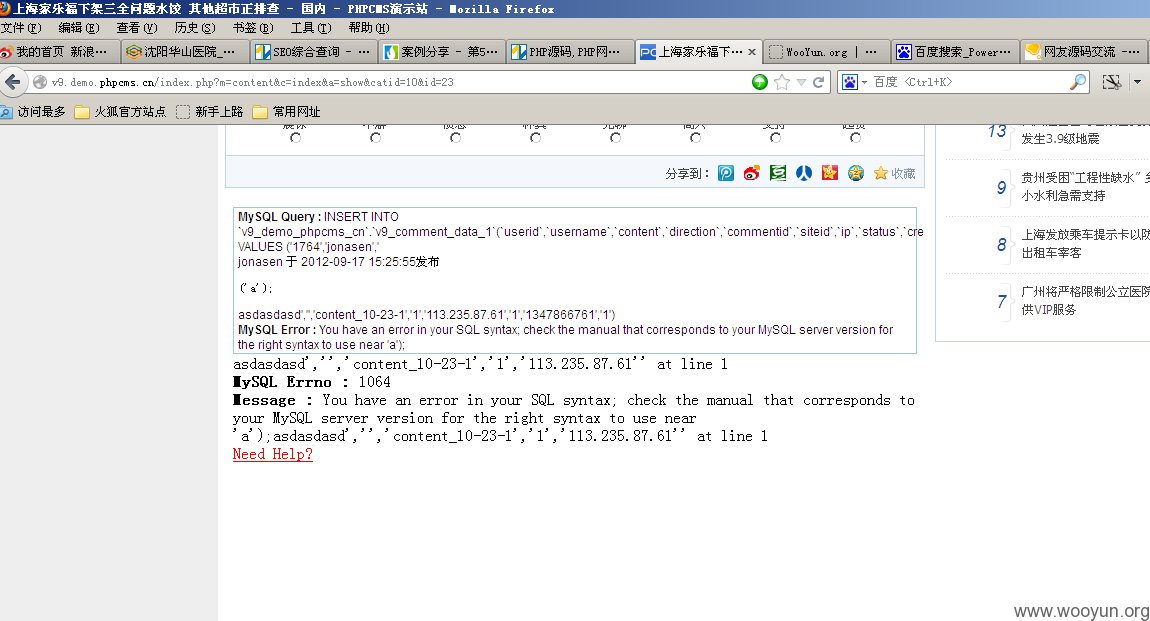Open the 查看(V) menu
The width and height of the screenshot is (1150, 621).
pyautogui.click(x=137, y=28)
